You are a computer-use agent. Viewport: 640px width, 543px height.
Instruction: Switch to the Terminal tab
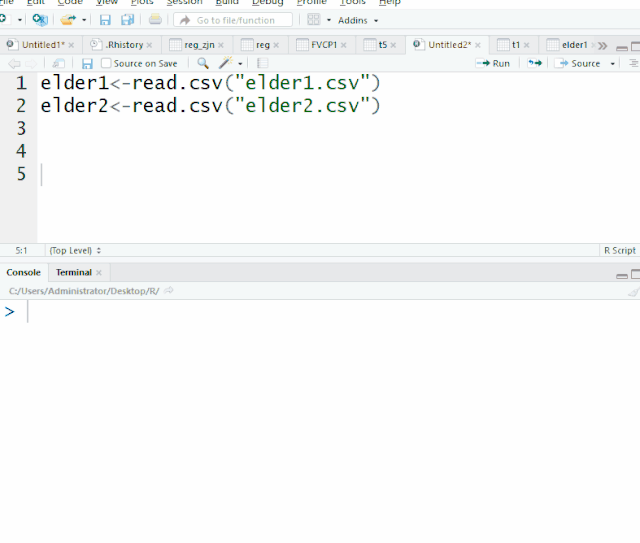click(73, 272)
